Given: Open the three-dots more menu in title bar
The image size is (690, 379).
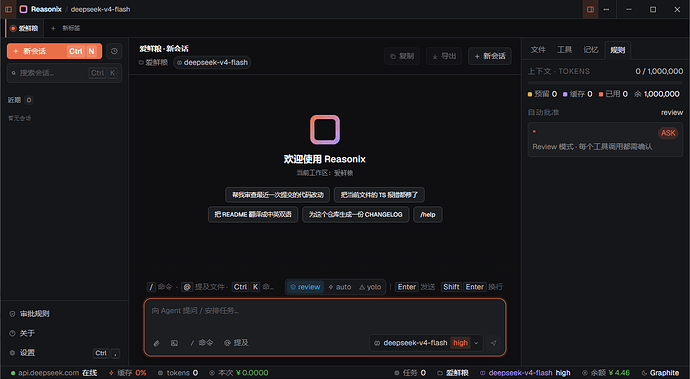Looking at the screenshot, I should click(x=606, y=9).
